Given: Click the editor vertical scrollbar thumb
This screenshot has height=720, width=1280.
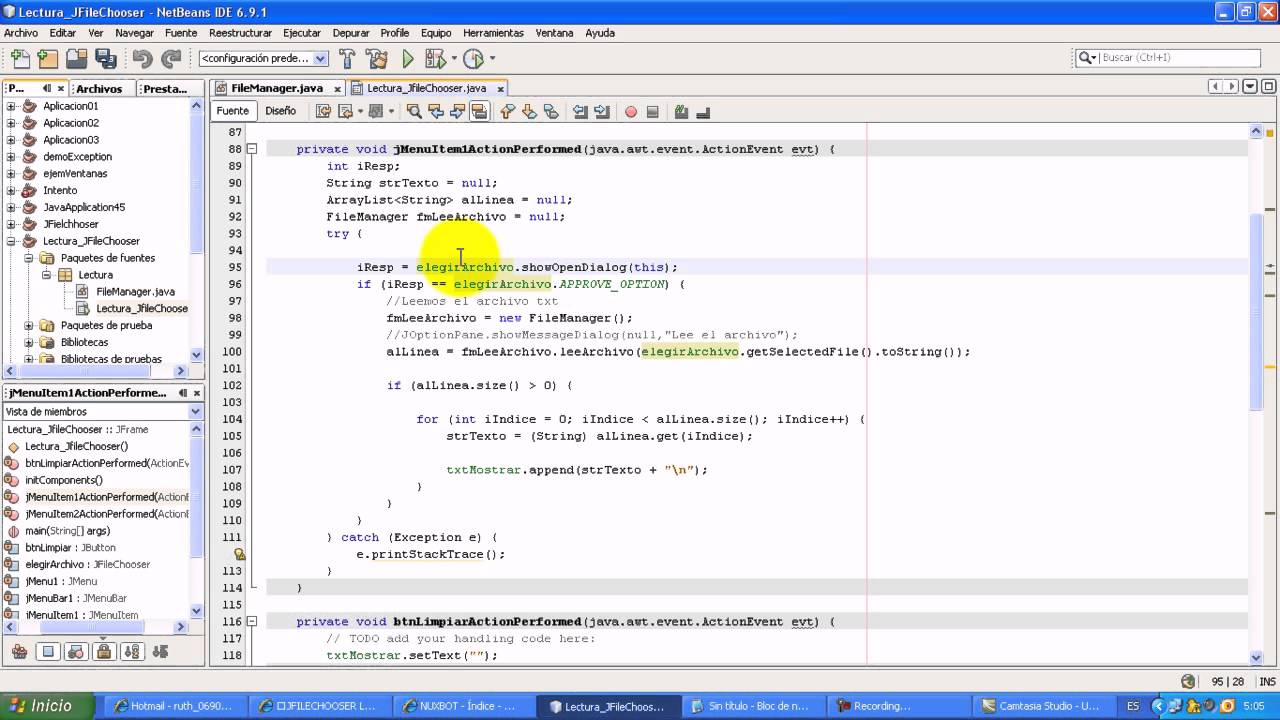Looking at the screenshot, I should coord(1256,310).
